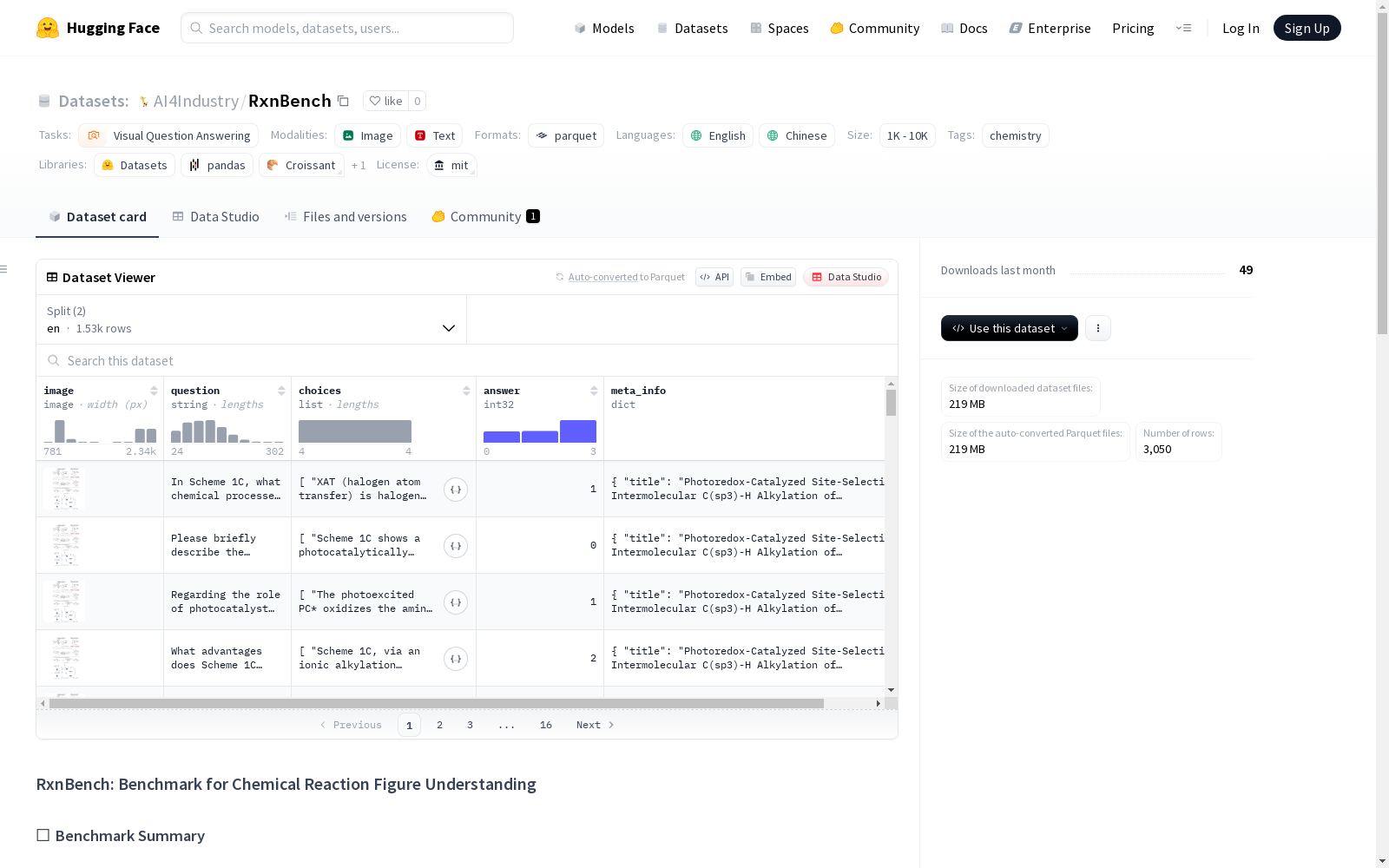Open Data Studio from the viewer header
Viewport: 1389px width, 868px height.
point(846,277)
